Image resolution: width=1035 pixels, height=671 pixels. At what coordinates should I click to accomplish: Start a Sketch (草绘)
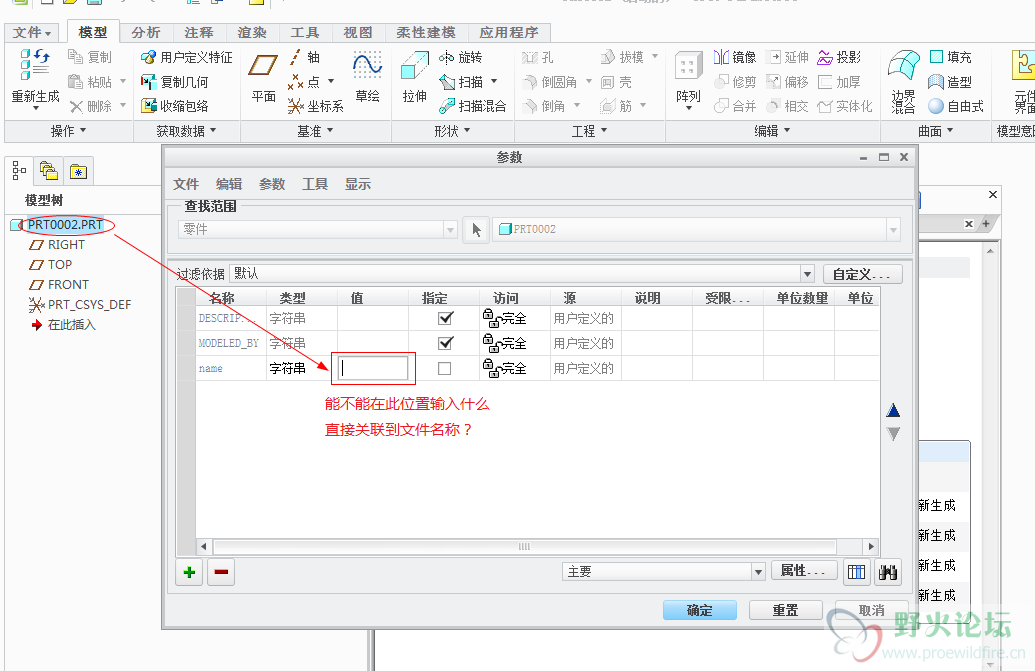368,78
